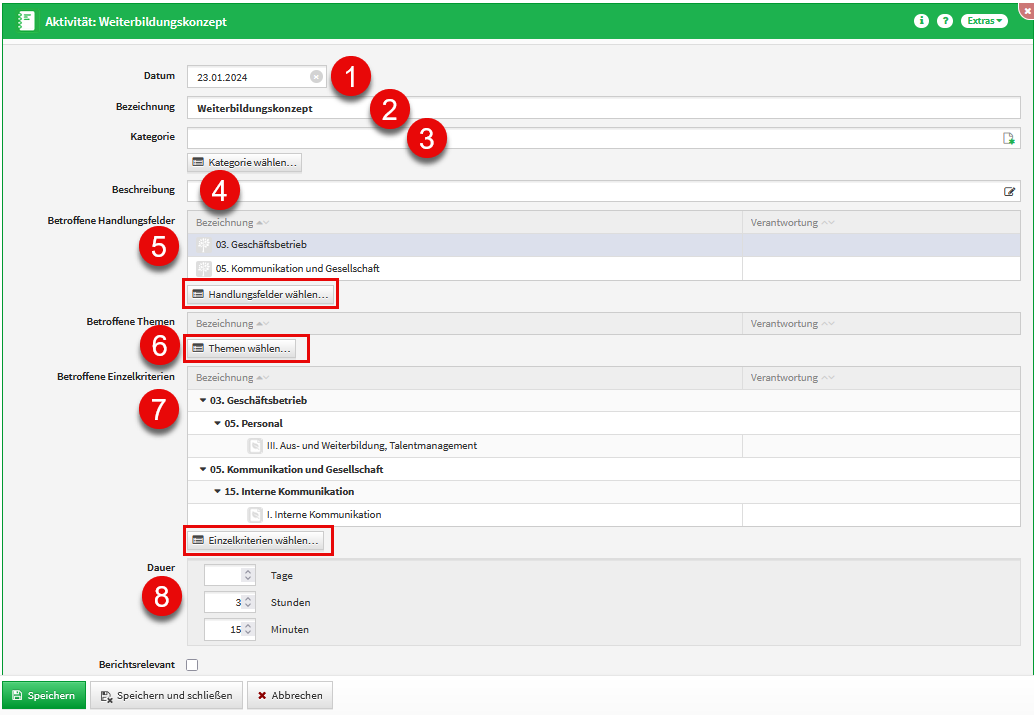Click the Aus- und Weiterbildung criterion icon
This screenshot has height=715, width=1034.
pyautogui.click(x=255, y=446)
